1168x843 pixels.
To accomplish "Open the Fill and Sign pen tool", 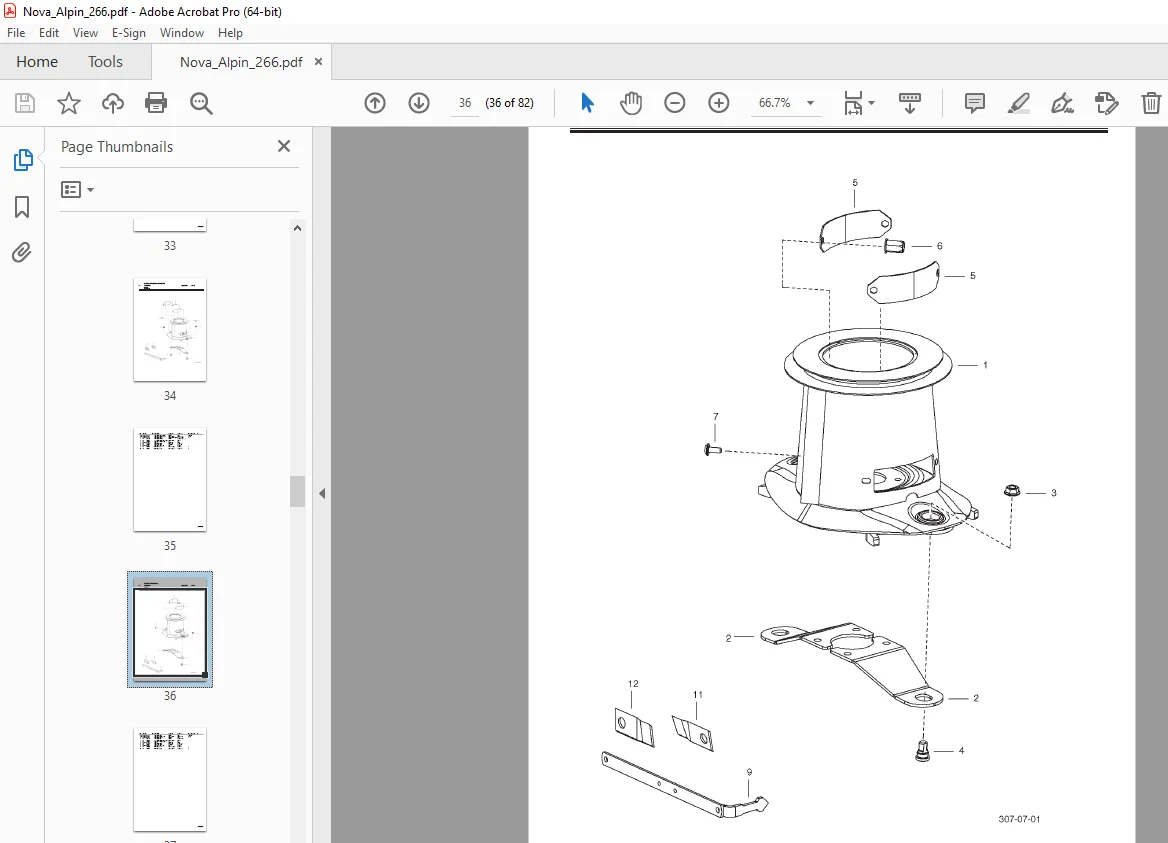I will (x=1062, y=103).
